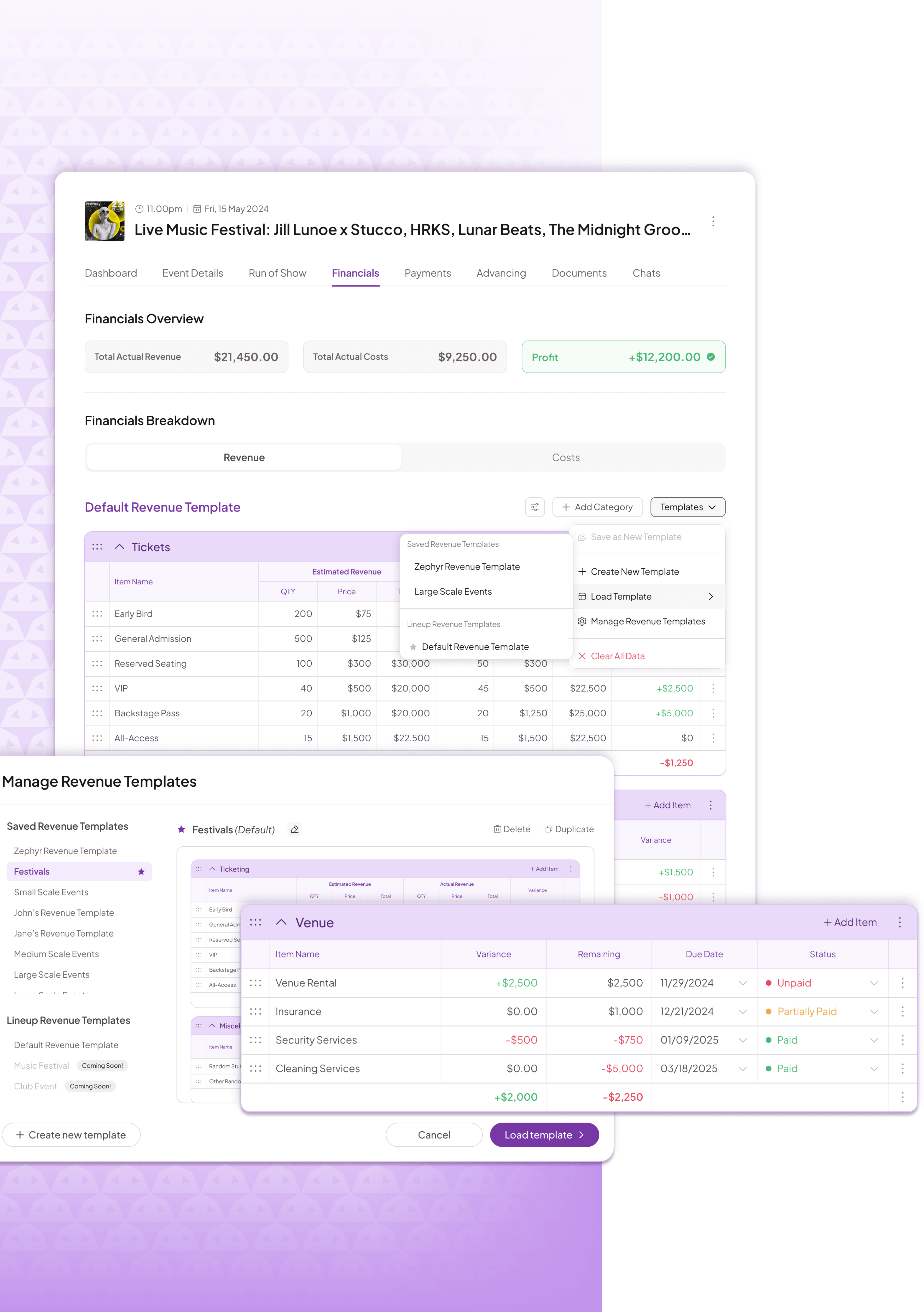Open the Chats tab
924x1312 pixels.
click(x=646, y=273)
